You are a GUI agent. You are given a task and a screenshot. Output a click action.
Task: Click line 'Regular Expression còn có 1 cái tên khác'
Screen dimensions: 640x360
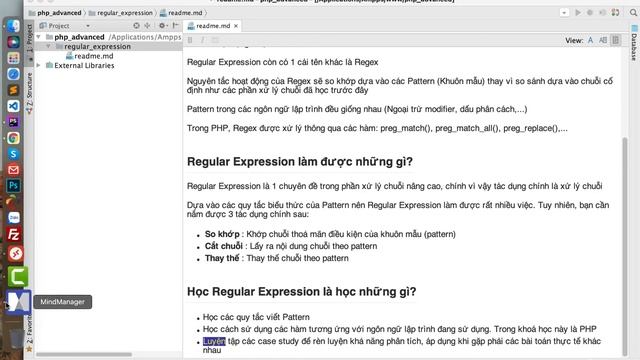pyautogui.click(x=282, y=62)
